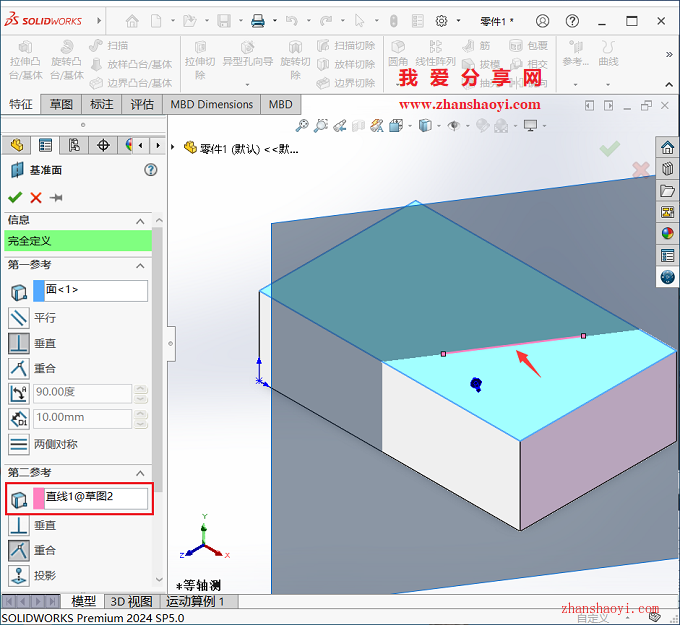This screenshot has height=625, width=680.
Task: Select the 直线1@草图2 second reference field
Action: pos(91,498)
